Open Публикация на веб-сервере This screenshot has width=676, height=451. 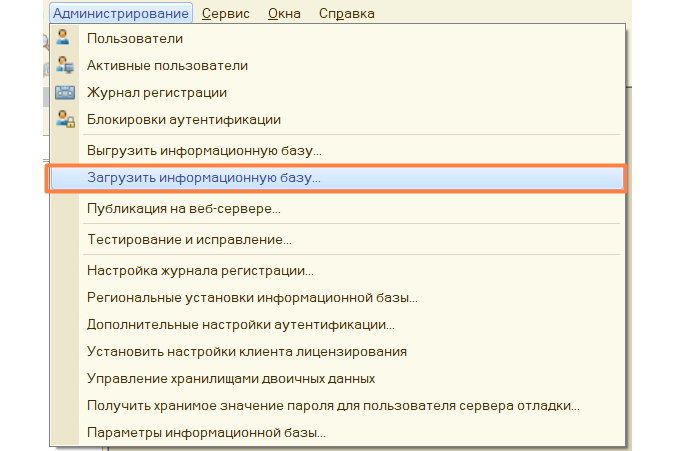(338, 209)
